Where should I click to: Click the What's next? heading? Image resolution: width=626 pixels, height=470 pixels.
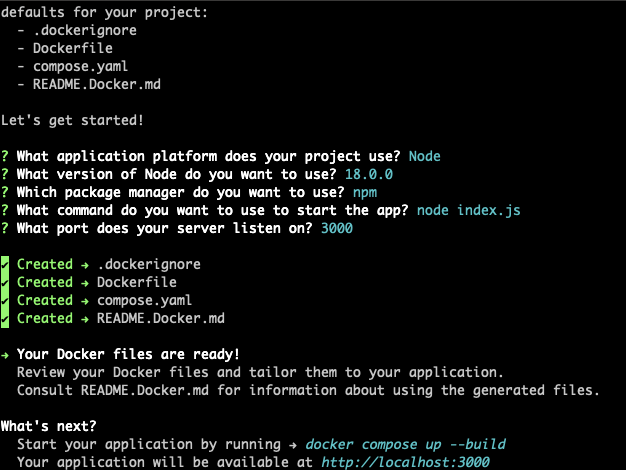(x=49, y=426)
